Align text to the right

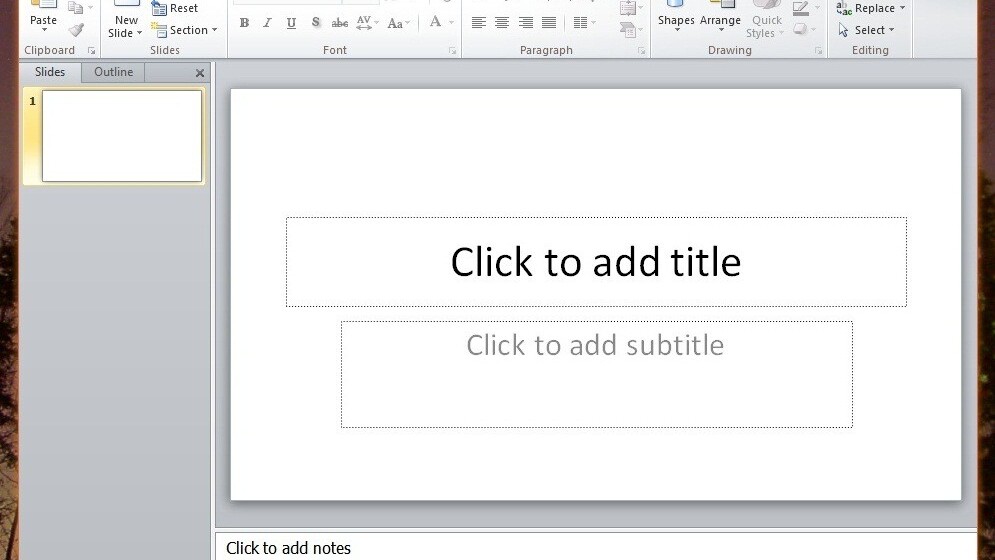[x=526, y=23]
